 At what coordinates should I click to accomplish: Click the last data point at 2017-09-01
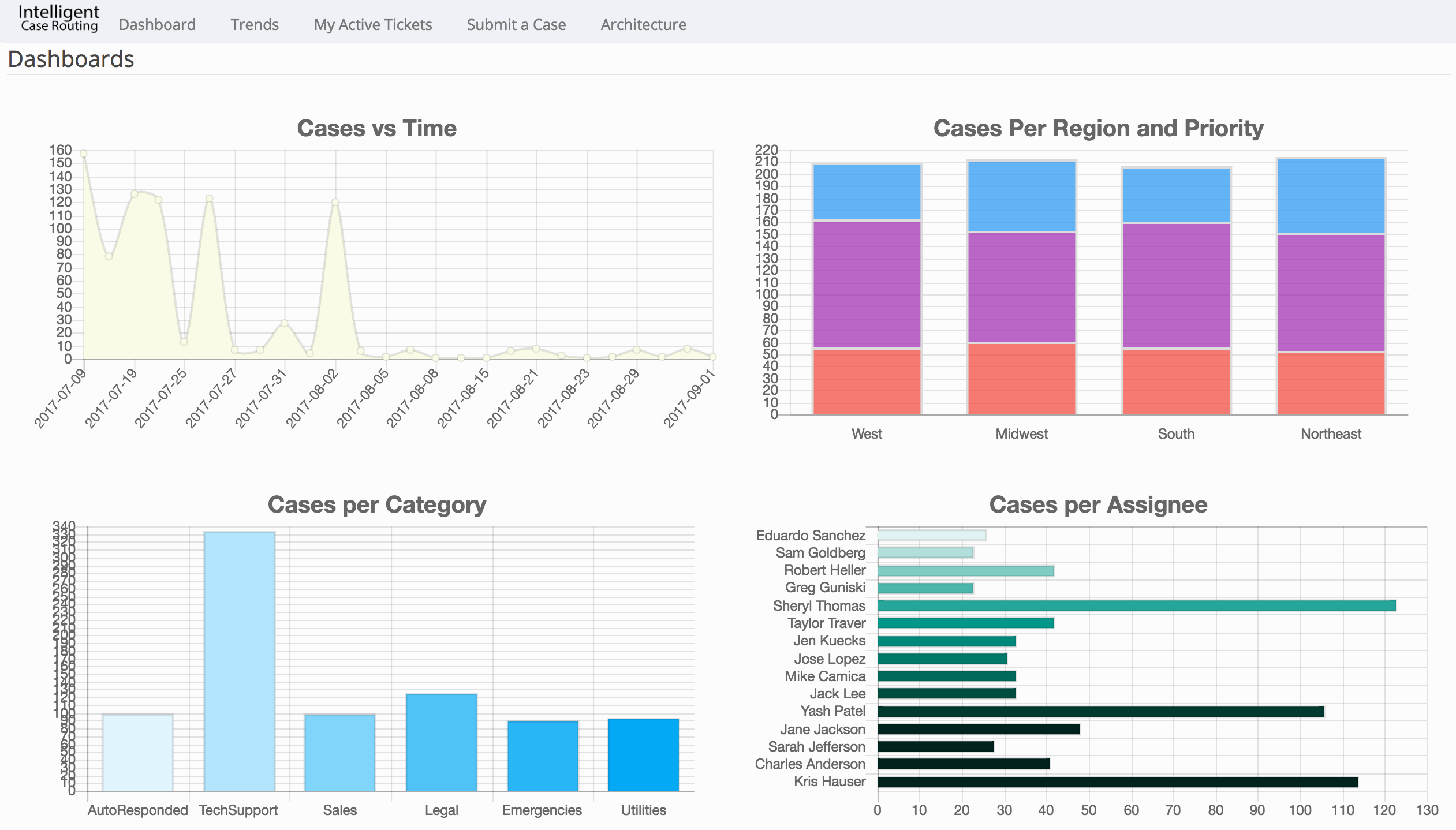click(x=713, y=357)
